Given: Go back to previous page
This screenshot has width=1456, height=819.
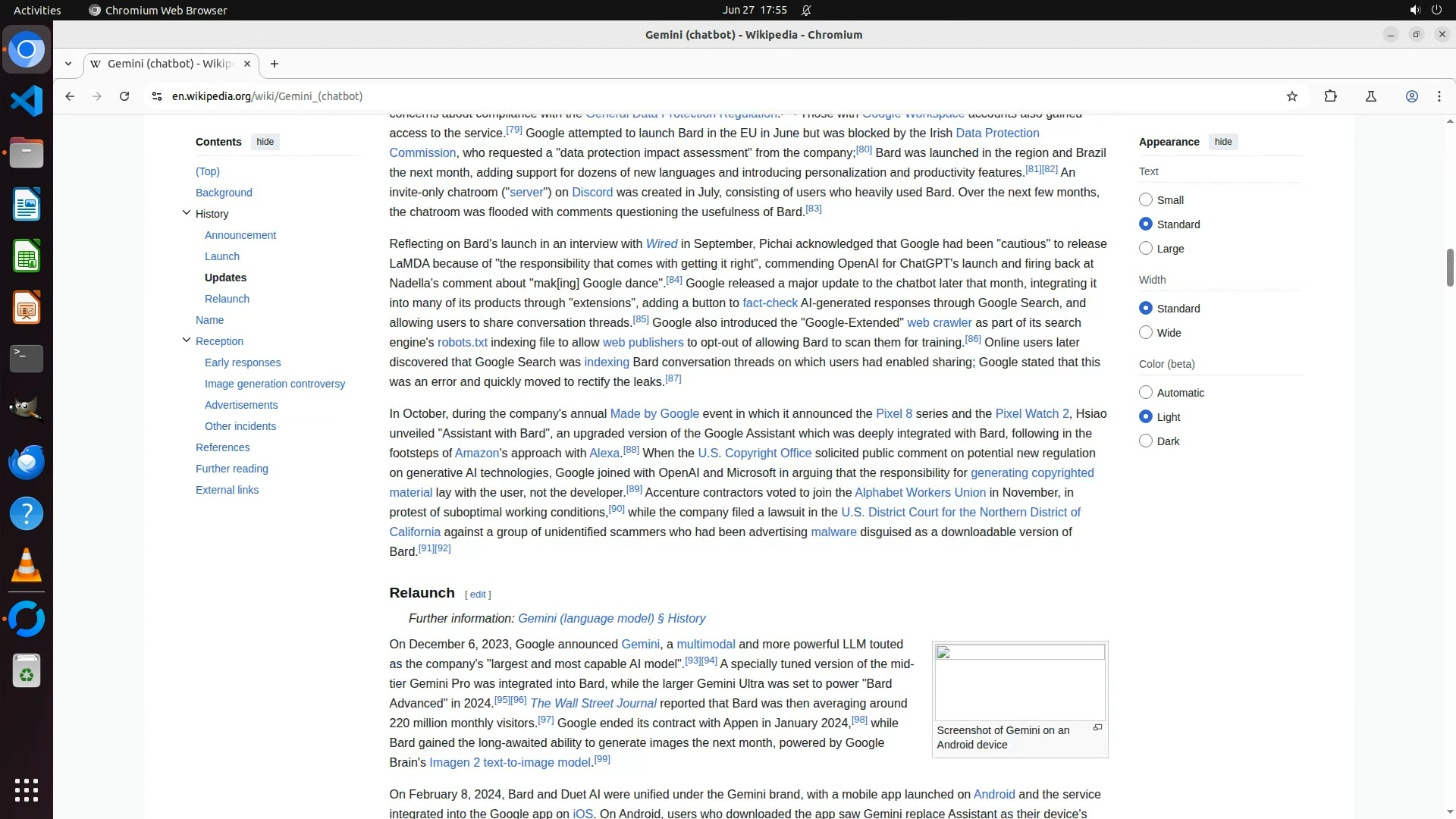Looking at the screenshot, I should (70, 96).
